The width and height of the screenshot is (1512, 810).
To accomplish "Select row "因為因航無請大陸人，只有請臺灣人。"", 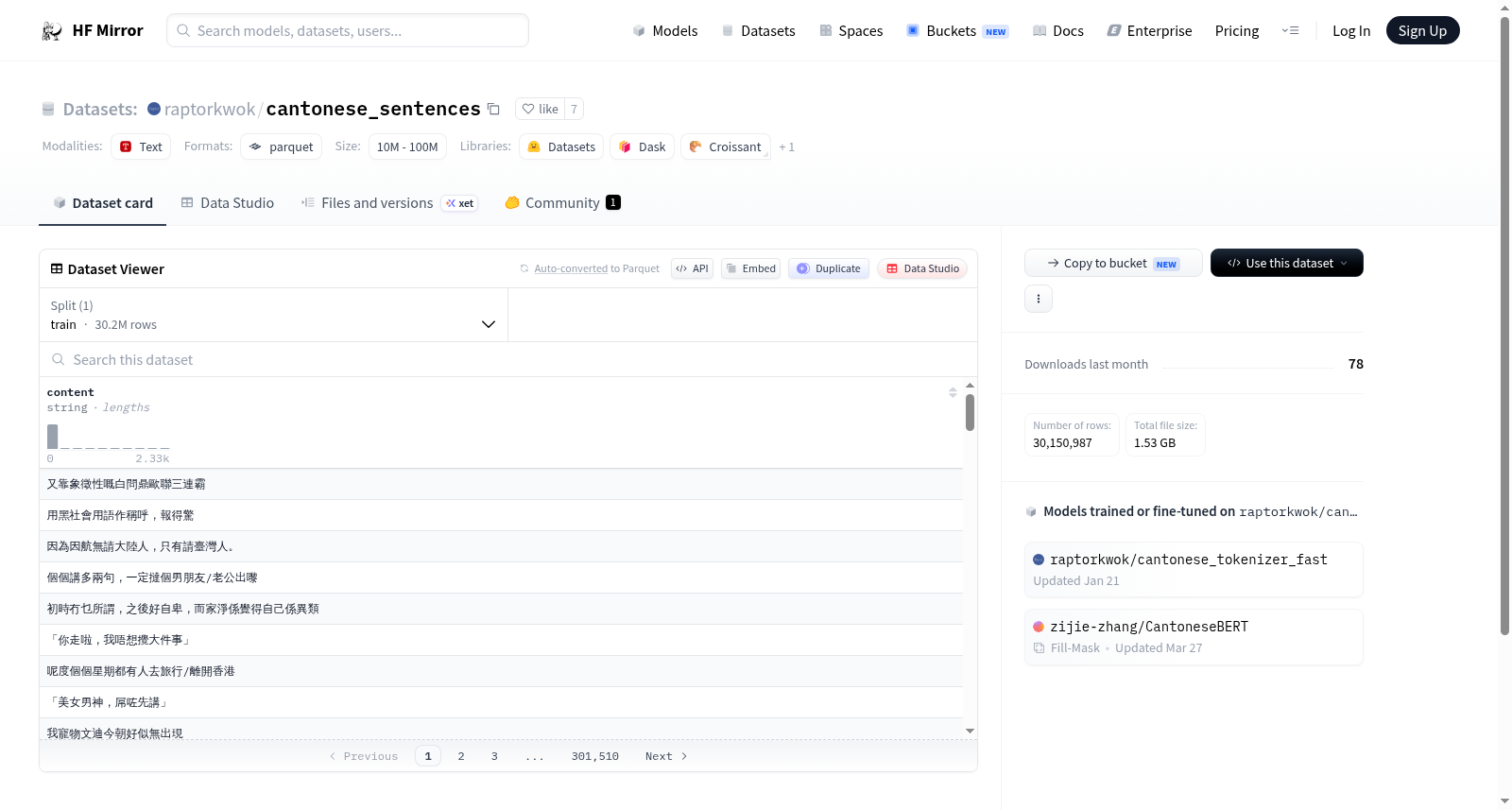I will (501, 546).
